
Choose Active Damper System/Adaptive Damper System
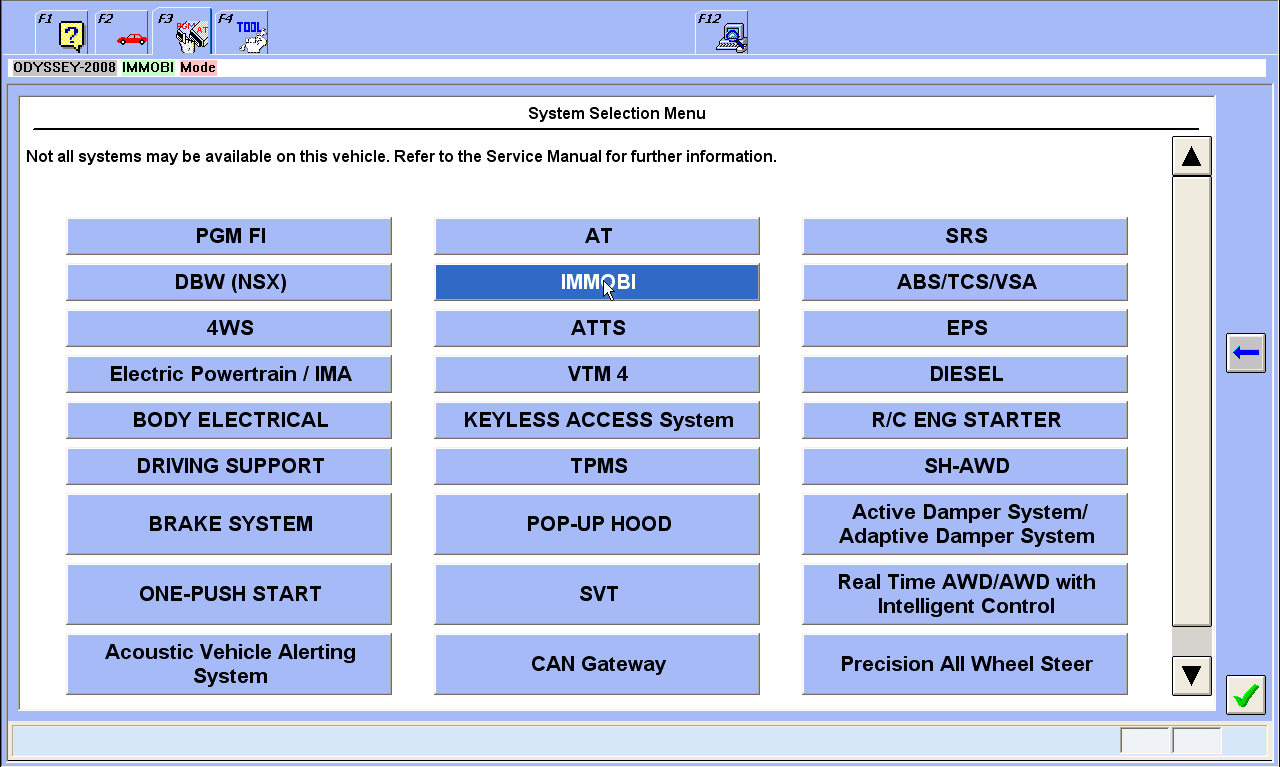[x=965, y=524]
